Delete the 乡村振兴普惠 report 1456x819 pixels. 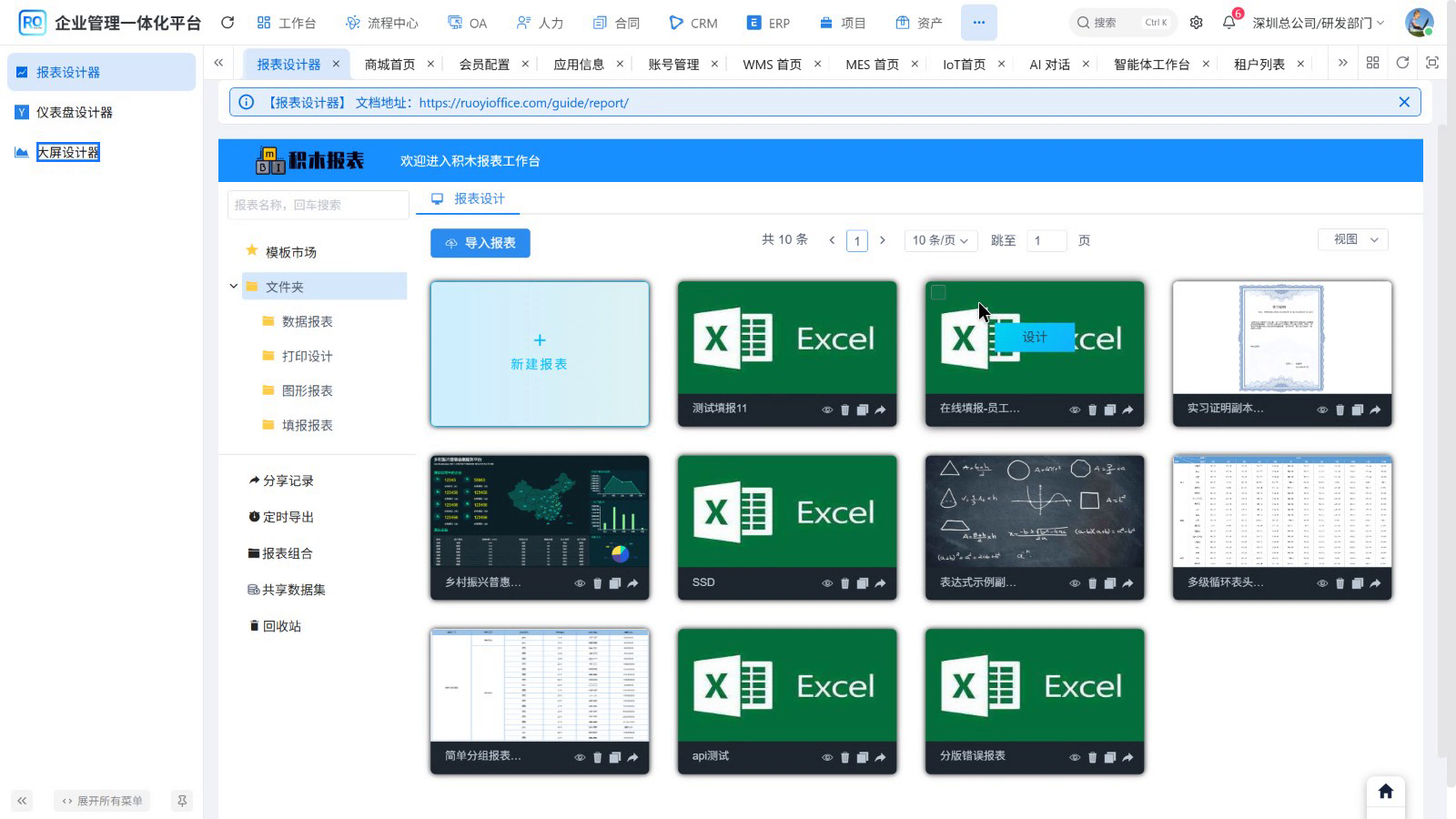tap(597, 583)
